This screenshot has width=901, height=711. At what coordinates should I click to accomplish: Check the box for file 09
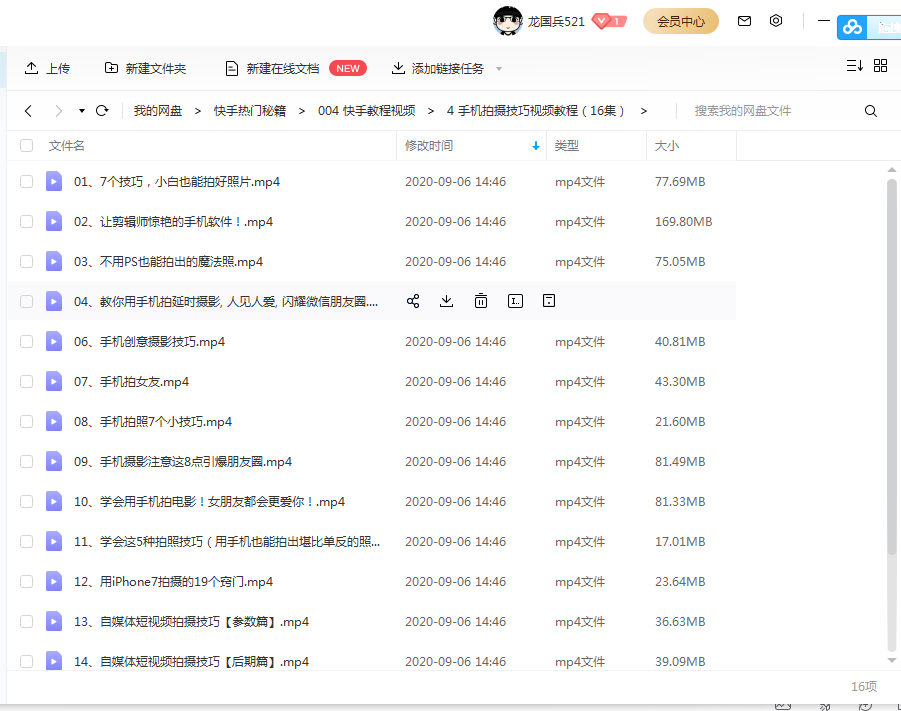tap(26, 462)
